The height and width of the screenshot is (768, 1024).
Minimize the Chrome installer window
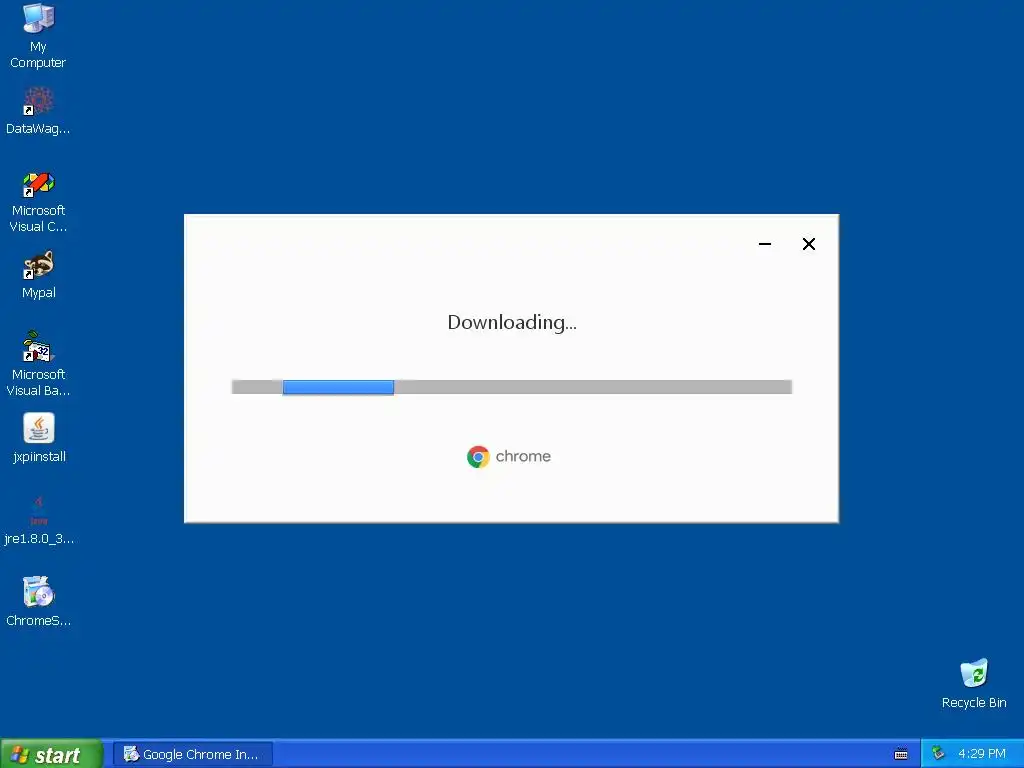(x=765, y=244)
